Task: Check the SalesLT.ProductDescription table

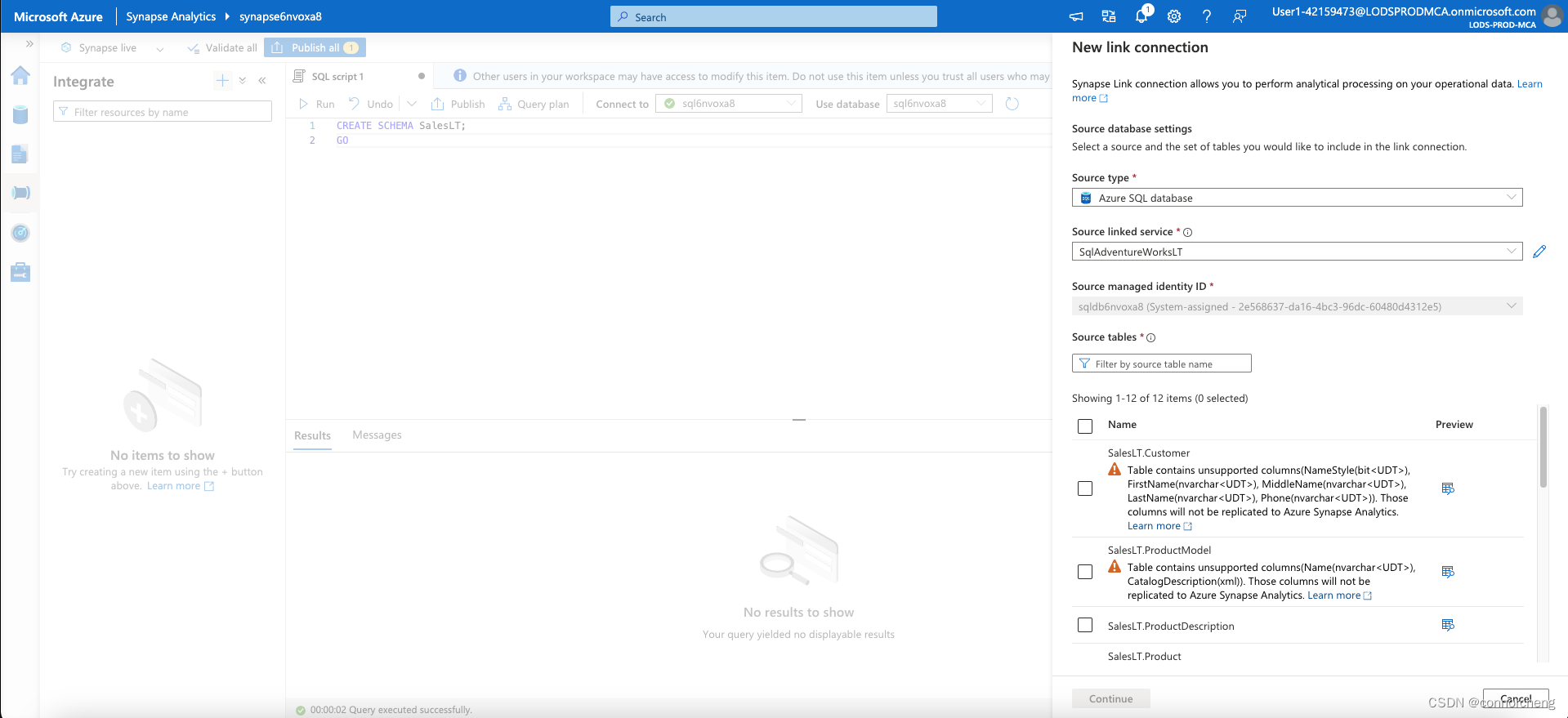Action: point(1085,625)
